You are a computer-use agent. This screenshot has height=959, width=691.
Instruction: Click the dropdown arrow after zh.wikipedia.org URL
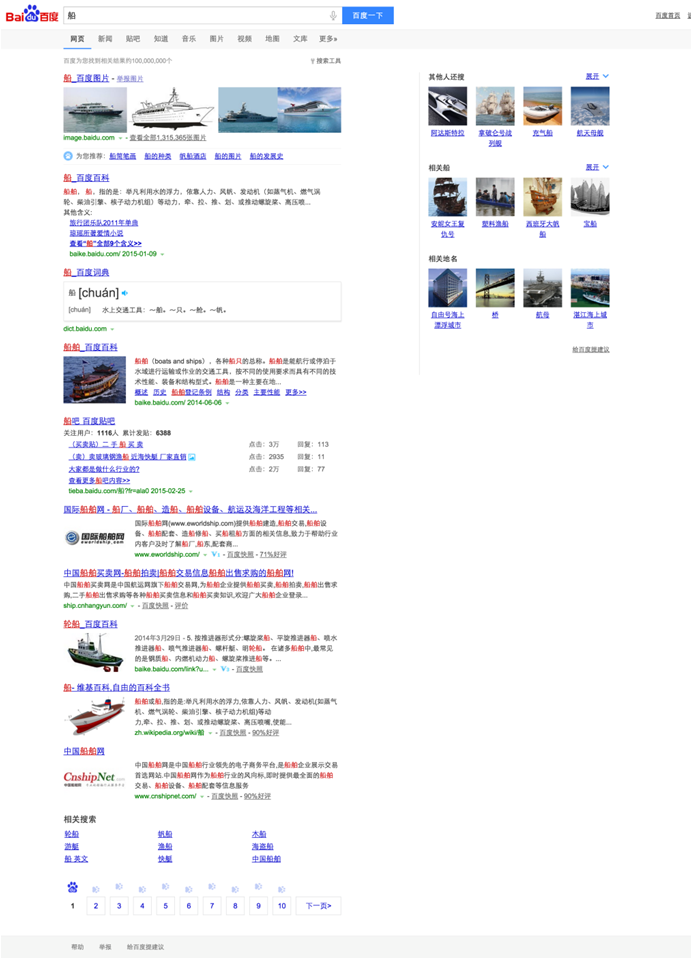tap(210, 733)
